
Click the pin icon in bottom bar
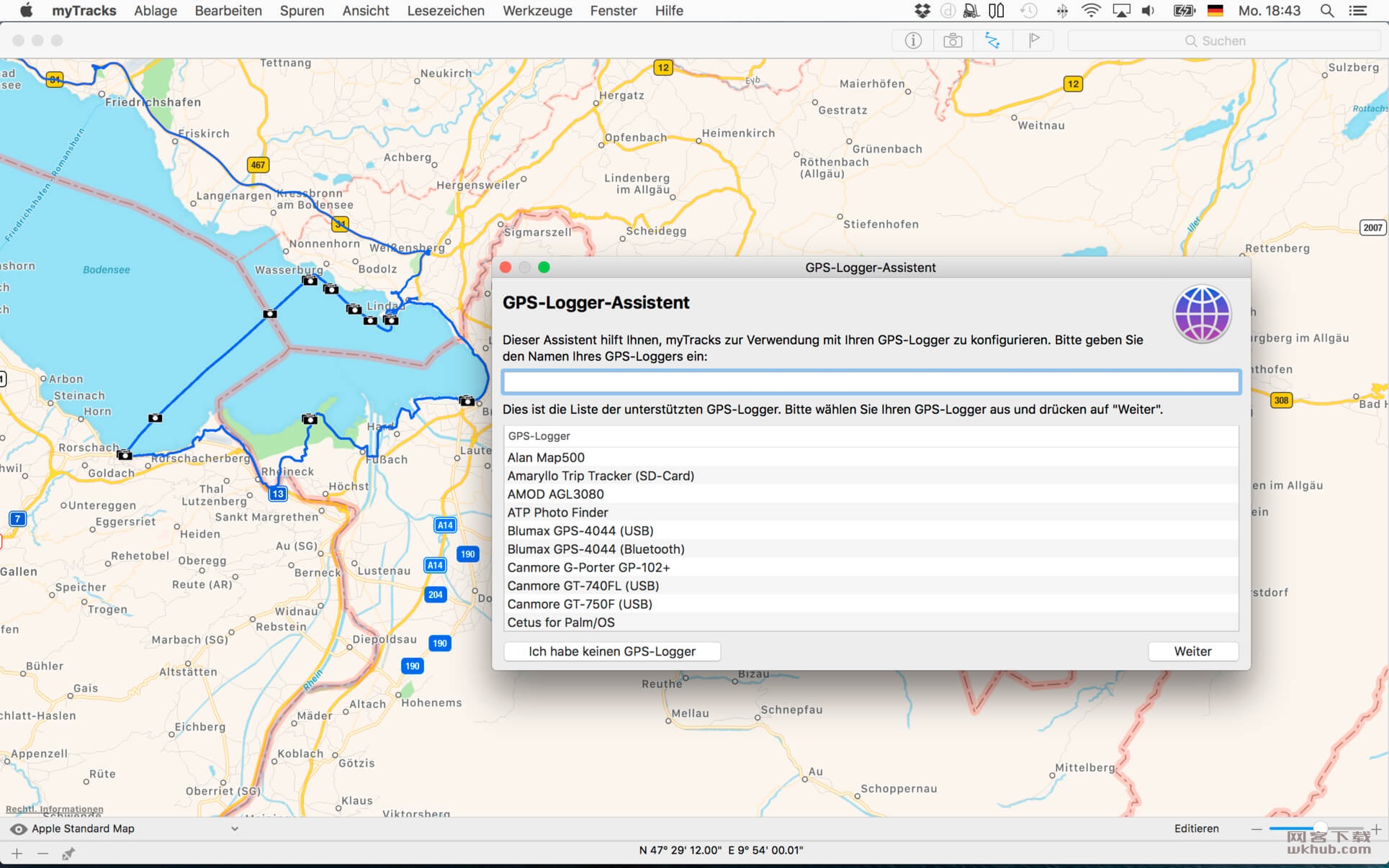pos(68,854)
